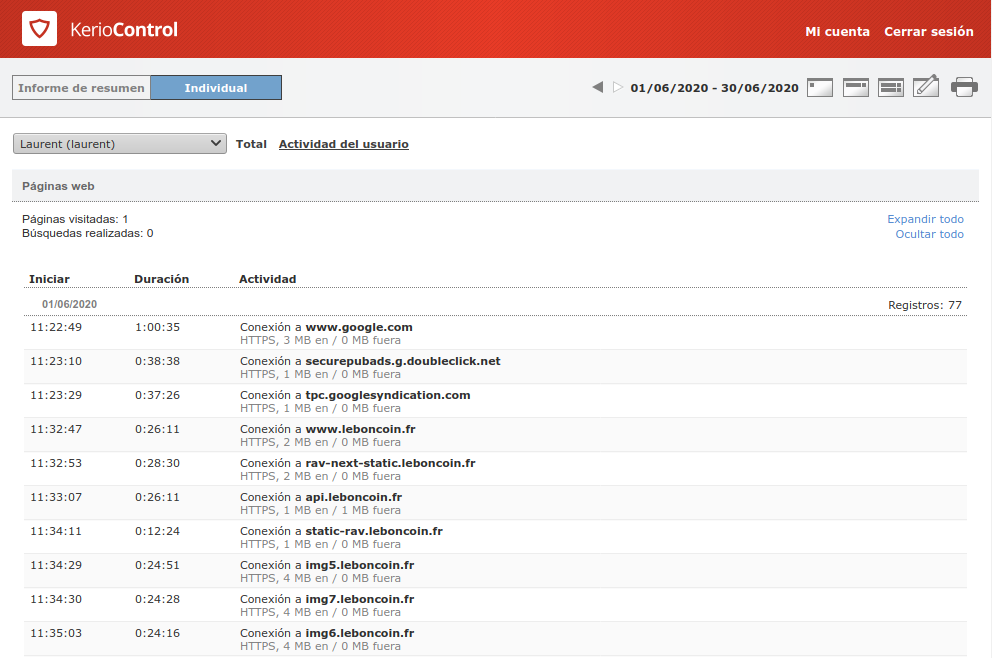Open the Total view
The height and width of the screenshot is (658, 992).
[x=251, y=144]
